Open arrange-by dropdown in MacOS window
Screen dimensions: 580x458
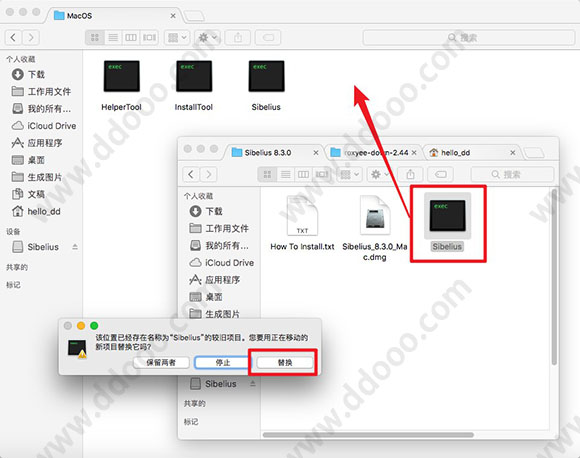[x=177, y=37]
